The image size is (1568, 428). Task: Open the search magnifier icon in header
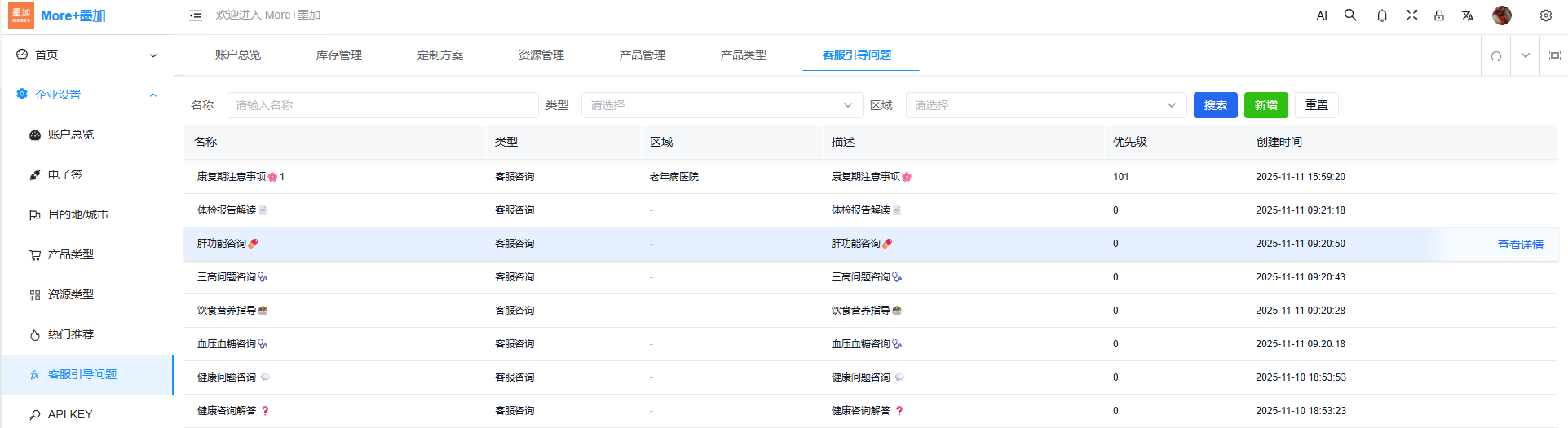point(1350,15)
